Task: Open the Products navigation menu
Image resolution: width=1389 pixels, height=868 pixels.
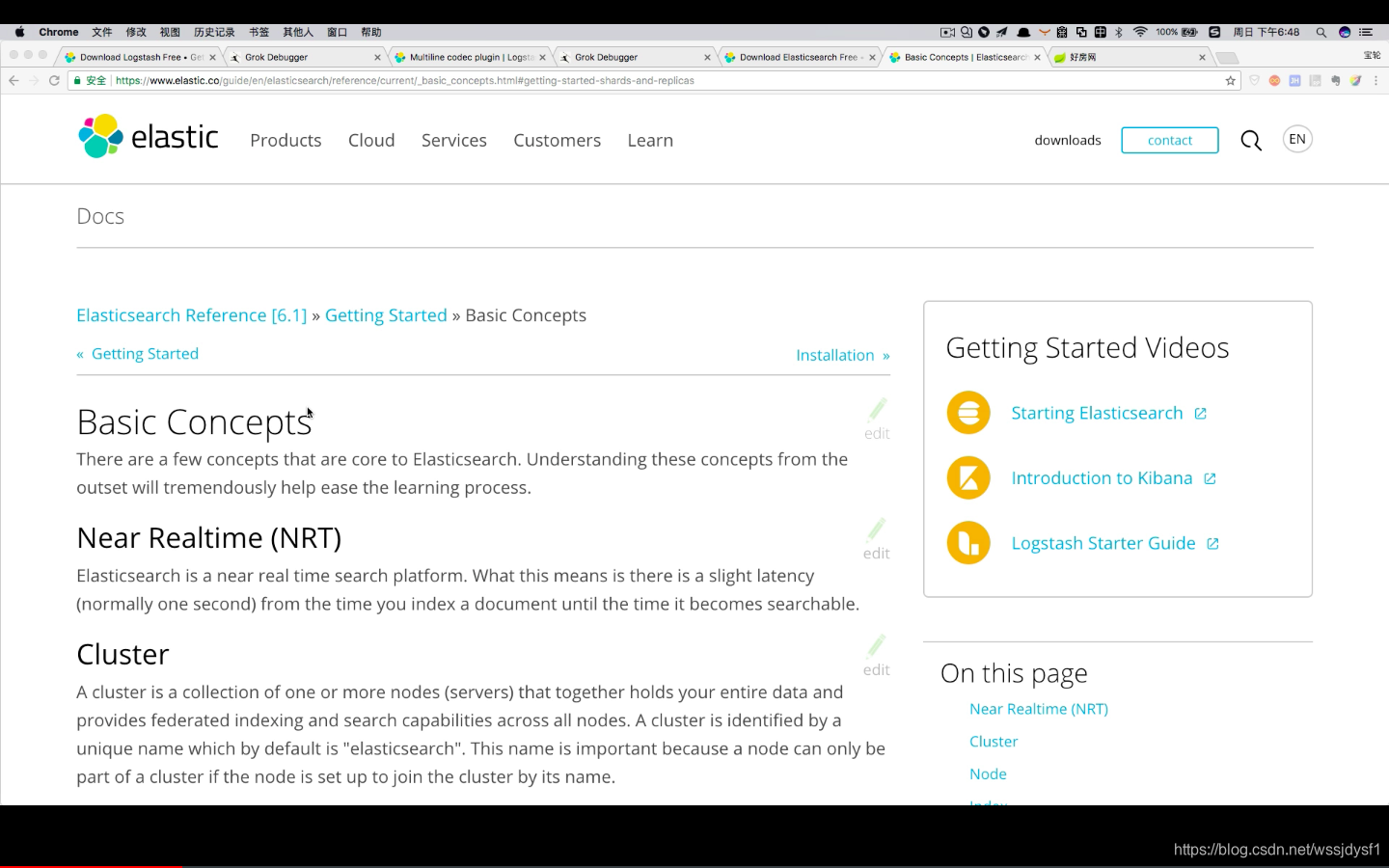Action: [286, 141]
